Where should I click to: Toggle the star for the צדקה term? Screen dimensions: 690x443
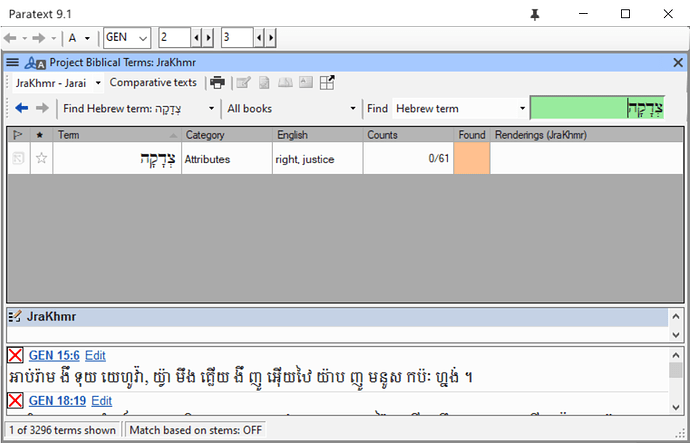click(41, 158)
